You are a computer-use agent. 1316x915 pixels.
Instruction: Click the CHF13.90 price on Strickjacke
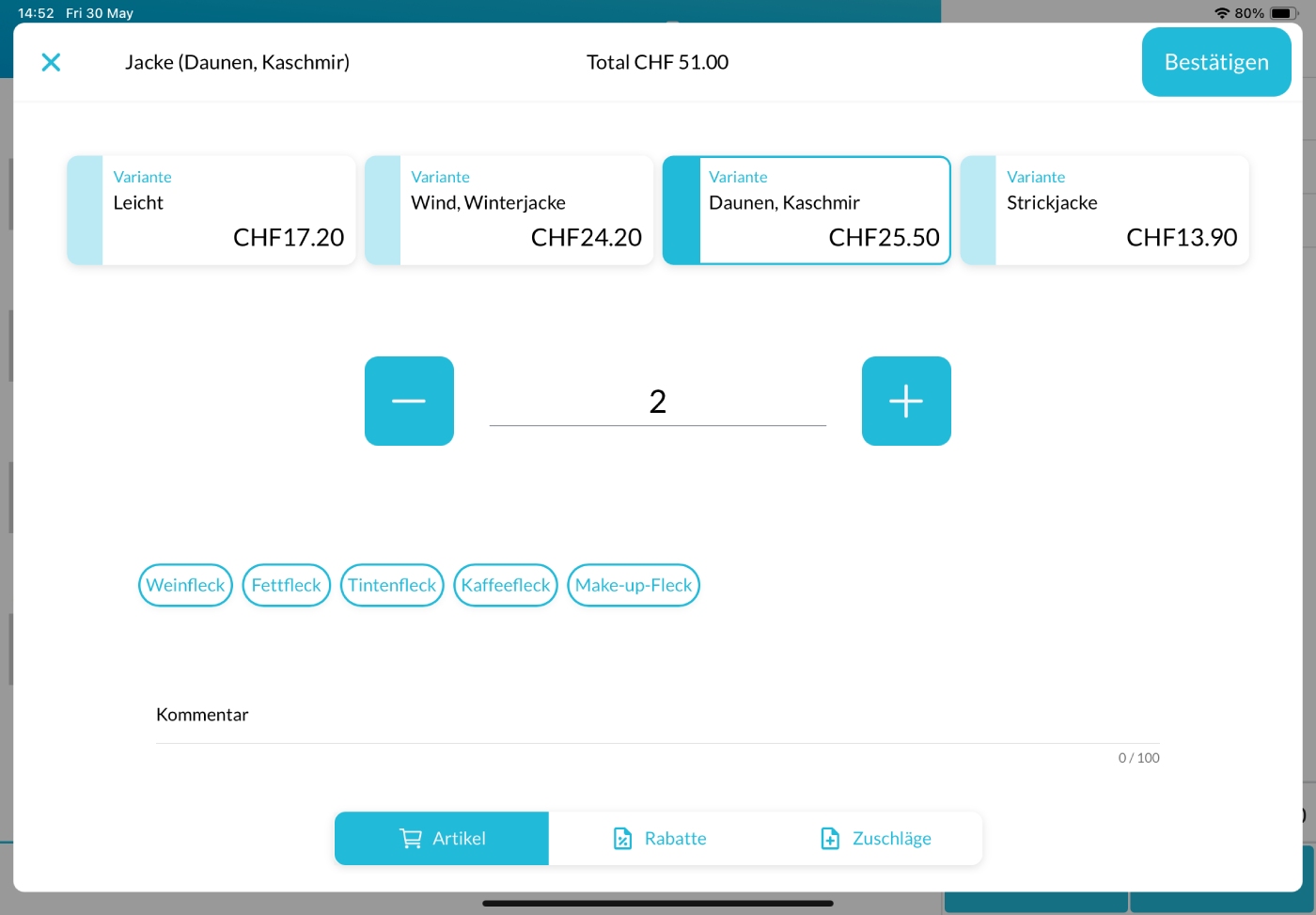(1182, 237)
